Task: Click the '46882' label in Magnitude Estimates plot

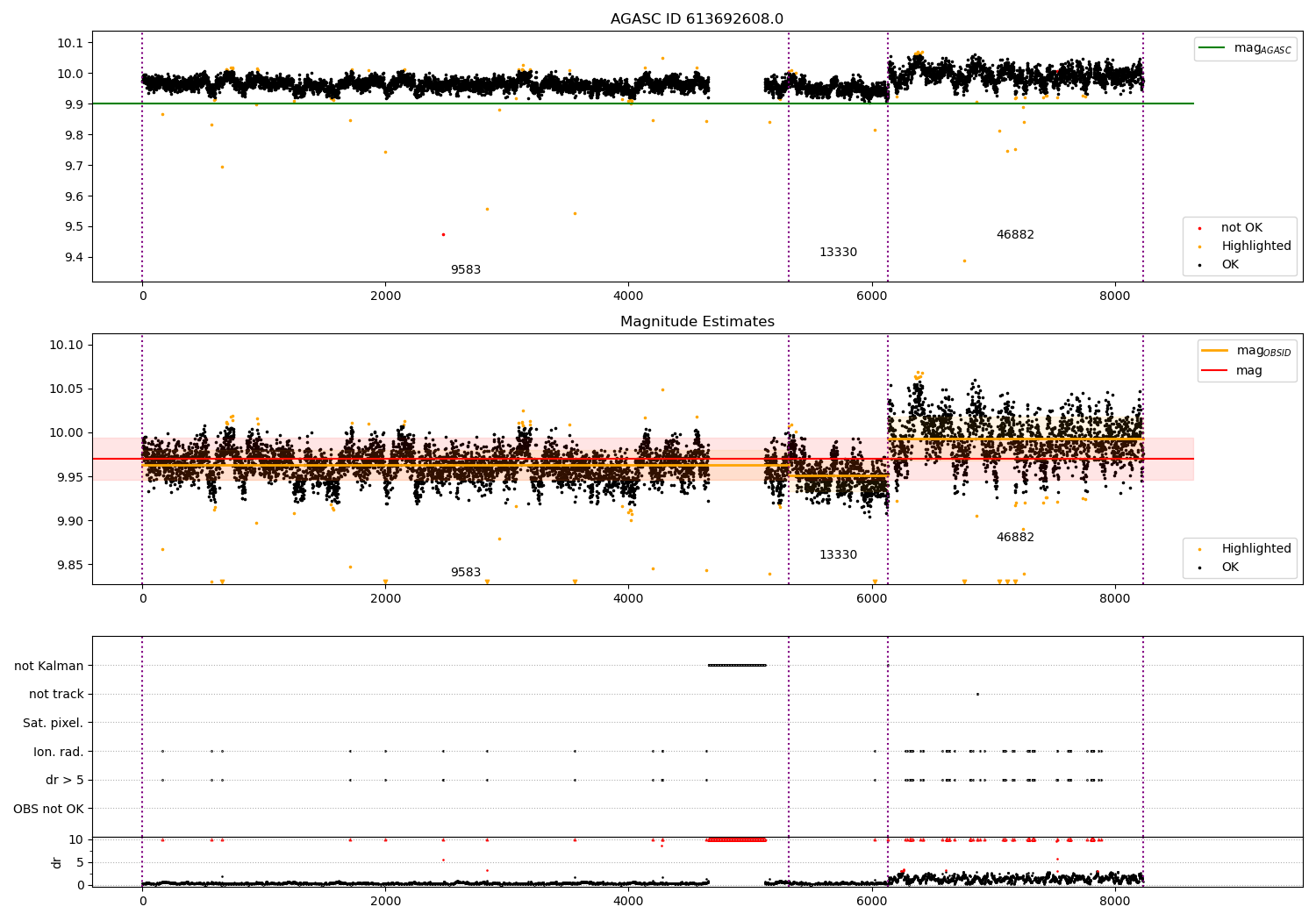Action: [x=1015, y=538]
